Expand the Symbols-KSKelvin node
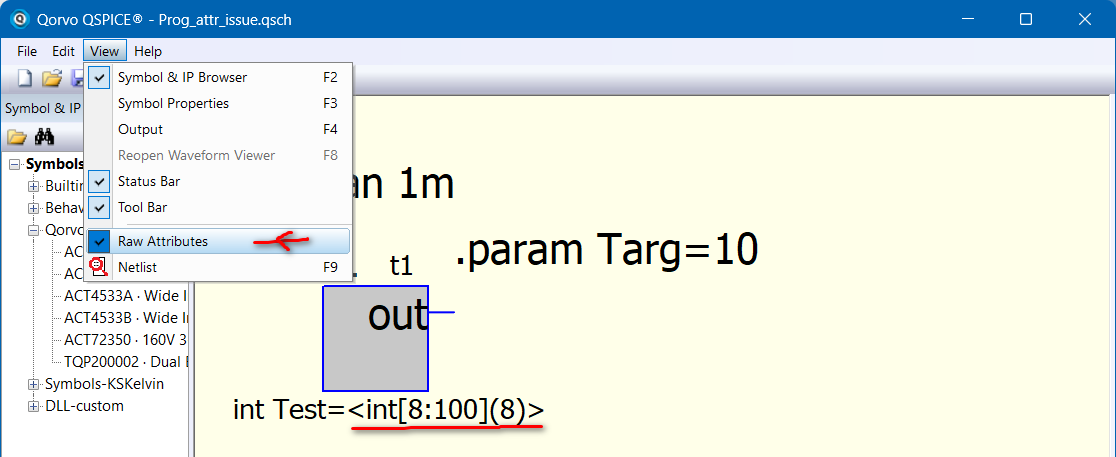The height and width of the screenshot is (457, 1116). [x=33, y=384]
